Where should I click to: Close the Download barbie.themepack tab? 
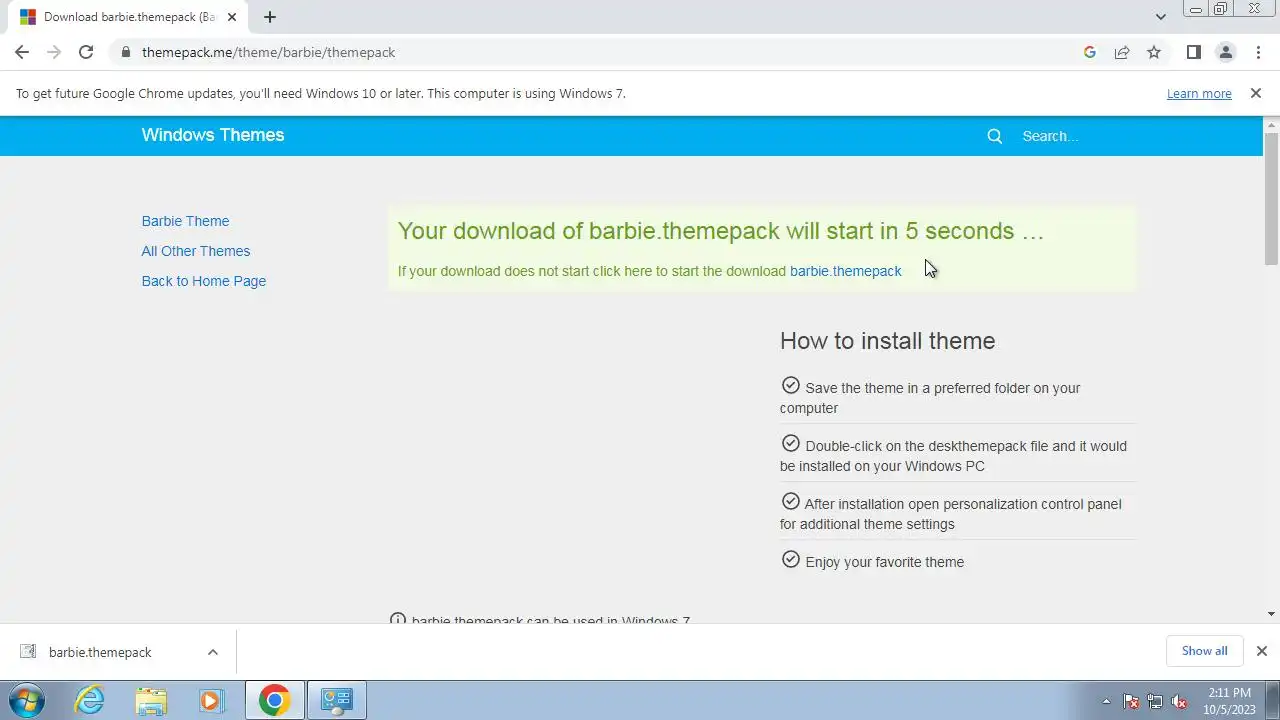coord(232,17)
